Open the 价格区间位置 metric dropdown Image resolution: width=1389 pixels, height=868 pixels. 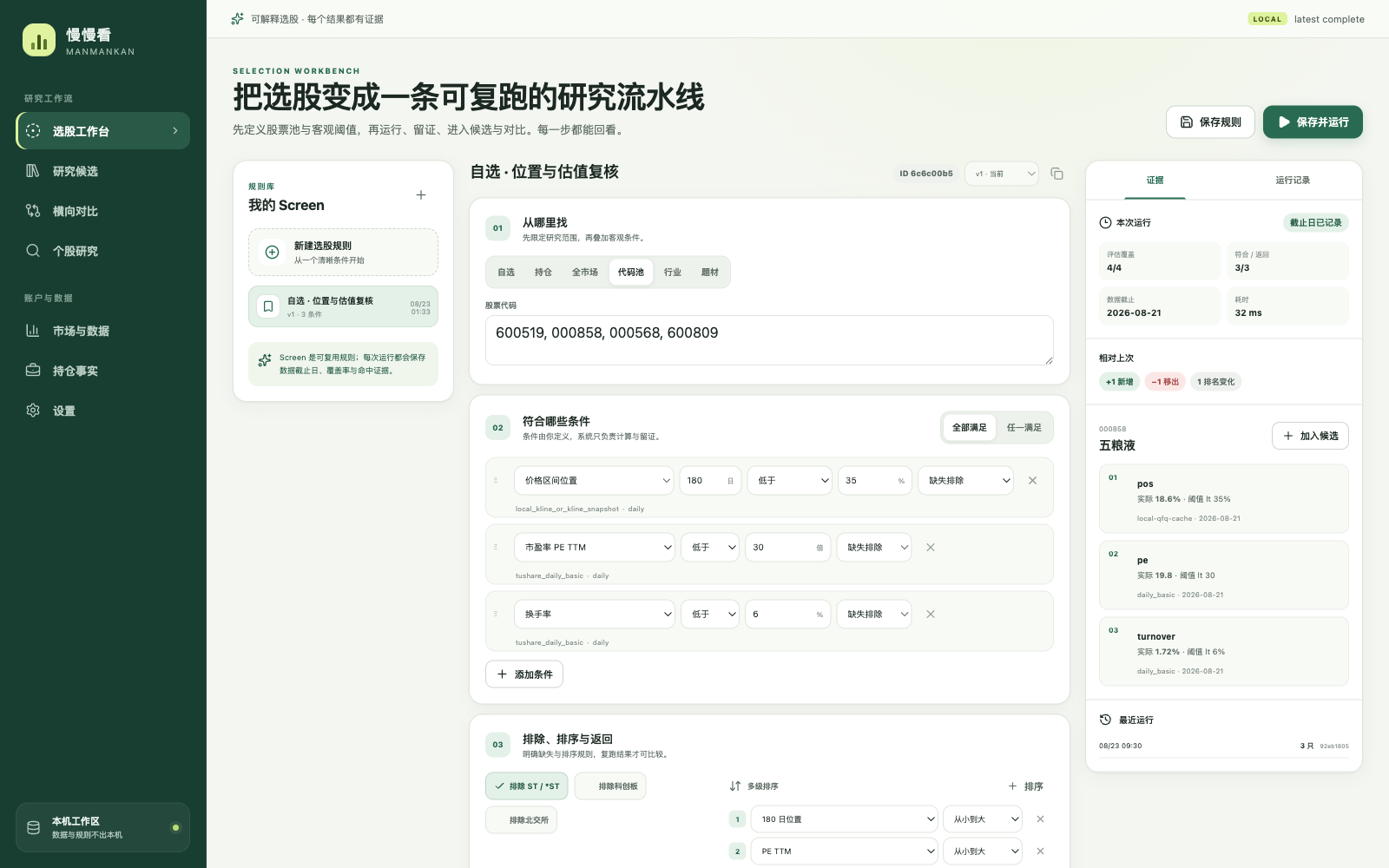click(x=595, y=480)
